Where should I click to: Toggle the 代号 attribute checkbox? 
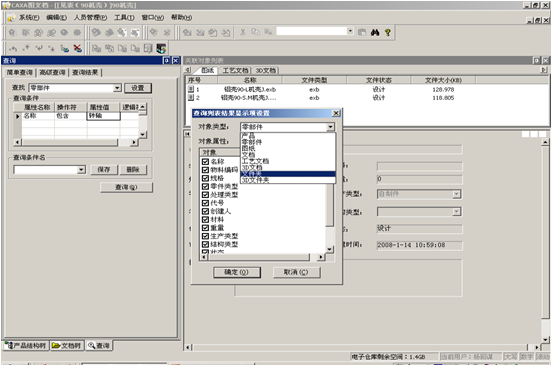[x=206, y=203]
